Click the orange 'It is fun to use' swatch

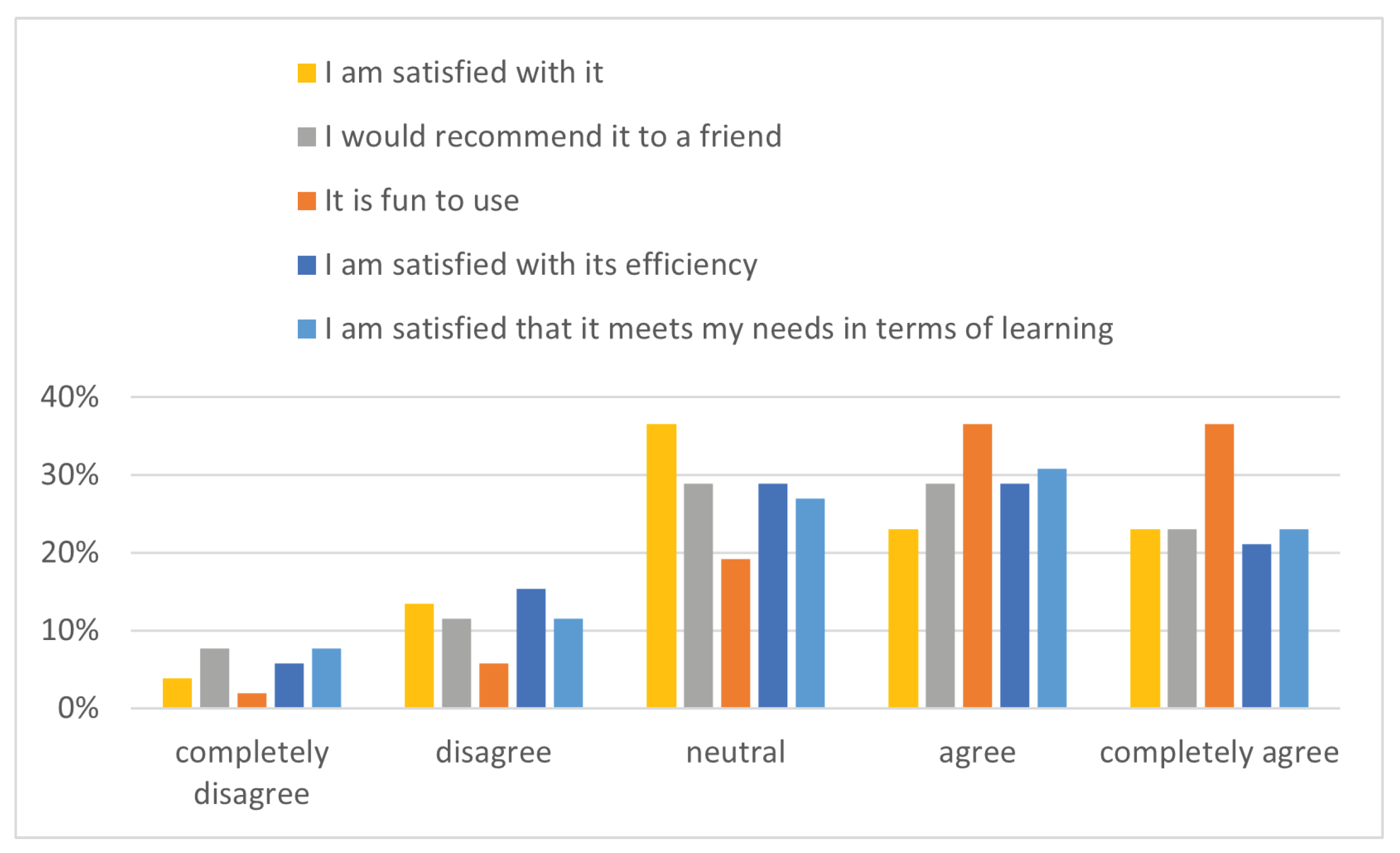coord(306,201)
